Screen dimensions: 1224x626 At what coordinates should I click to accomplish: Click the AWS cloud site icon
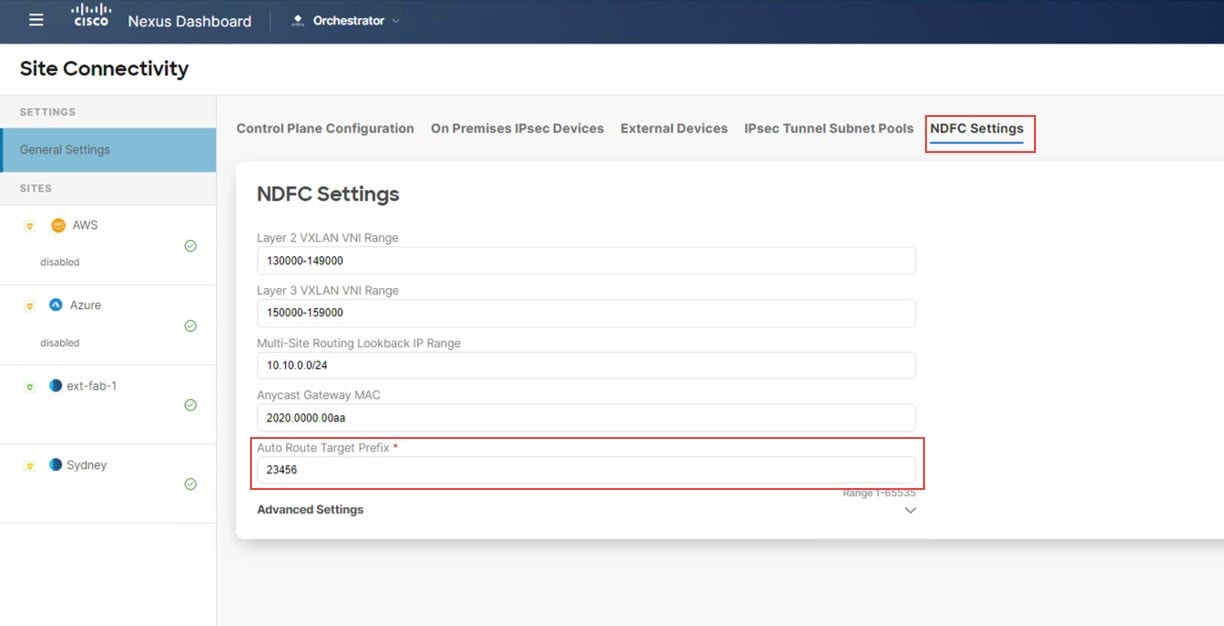[58, 225]
